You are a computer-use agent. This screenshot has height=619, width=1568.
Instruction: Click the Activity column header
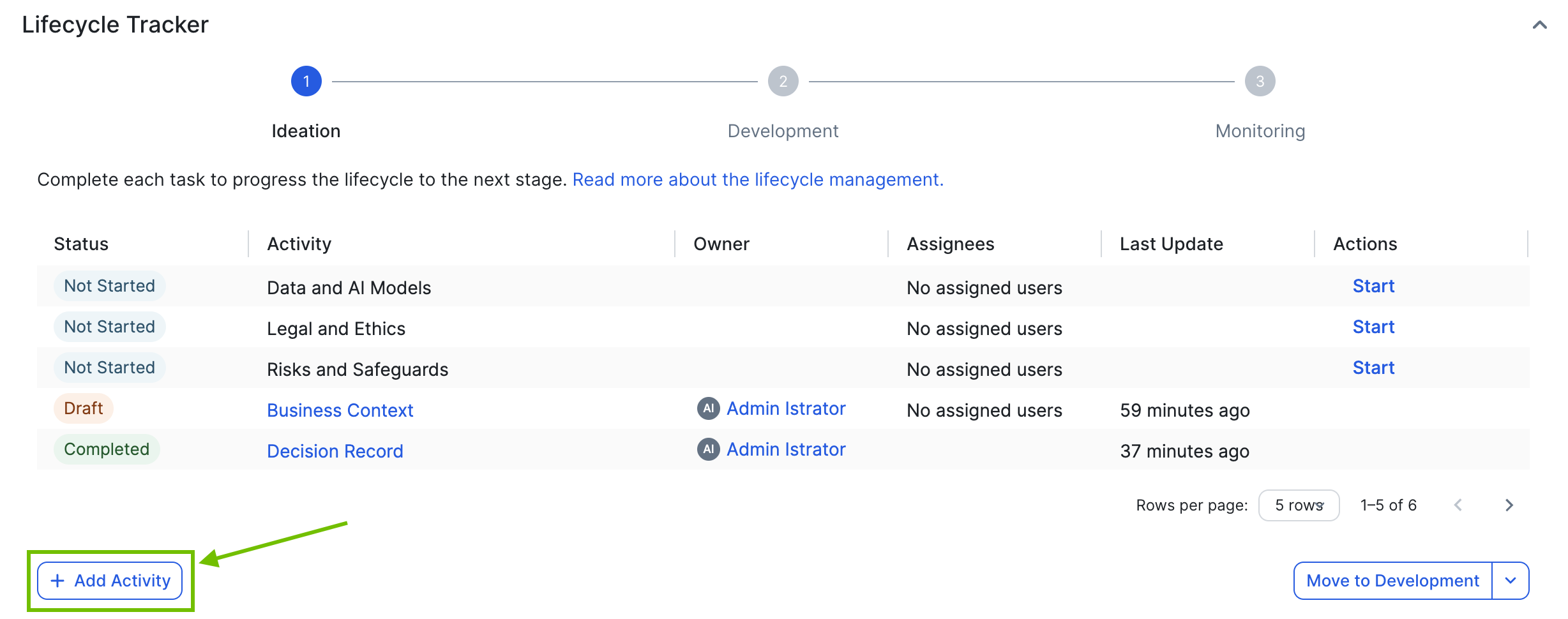(299, 244)
